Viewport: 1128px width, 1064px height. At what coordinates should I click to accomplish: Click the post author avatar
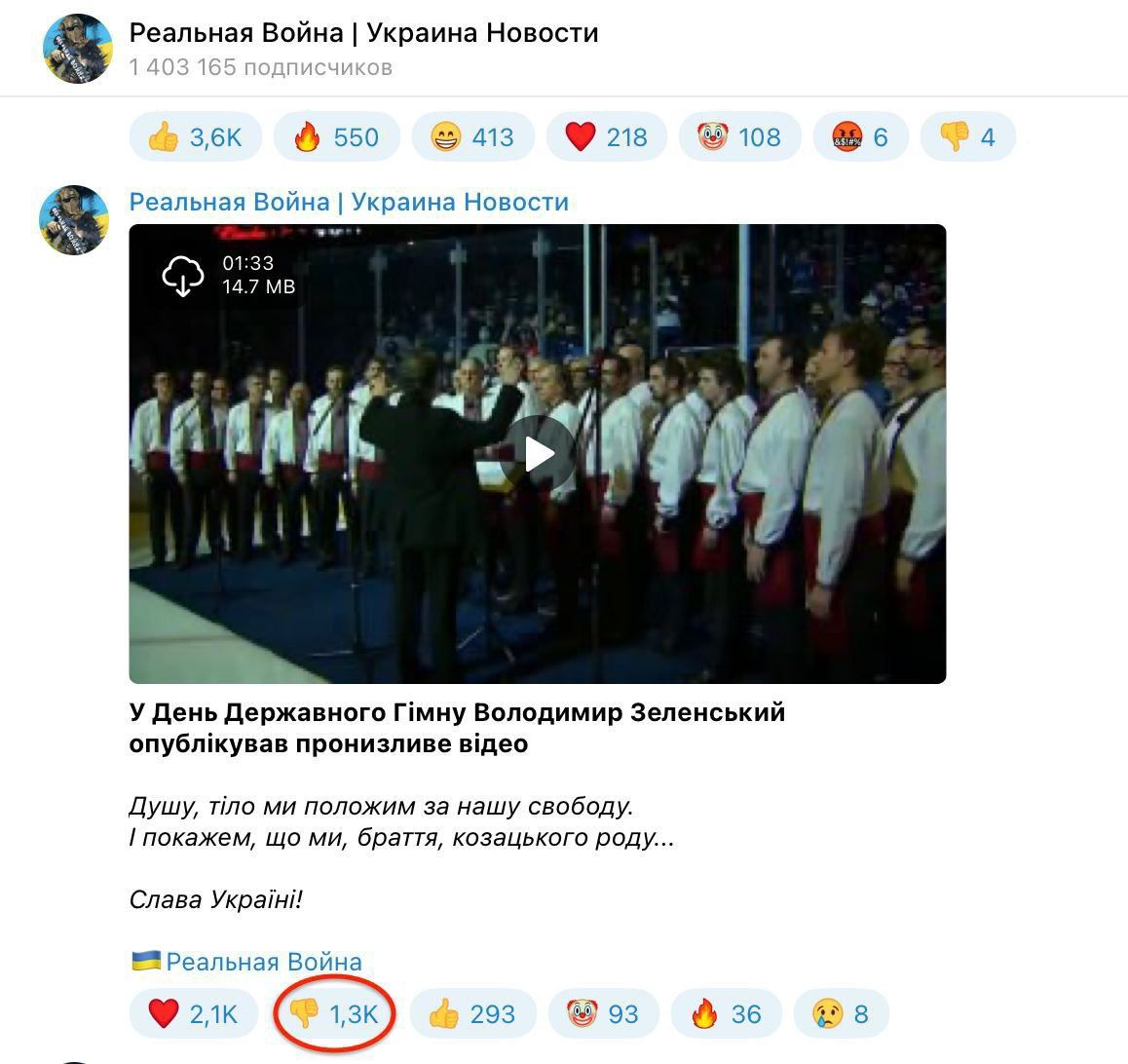click(73, 220)
